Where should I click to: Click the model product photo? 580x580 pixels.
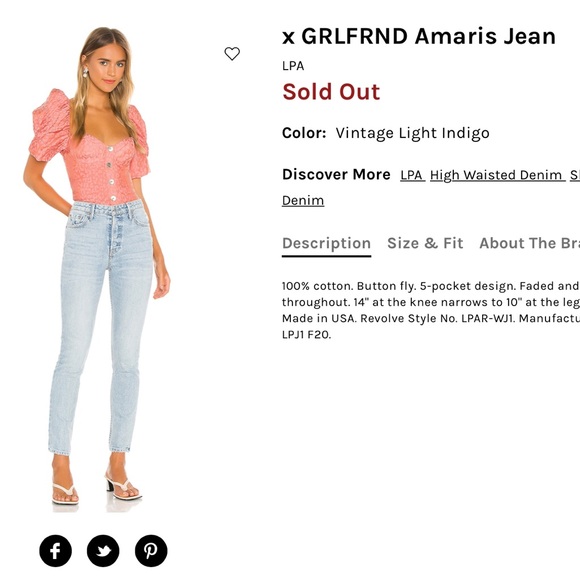pyautogui.click(x=97, y=269)
